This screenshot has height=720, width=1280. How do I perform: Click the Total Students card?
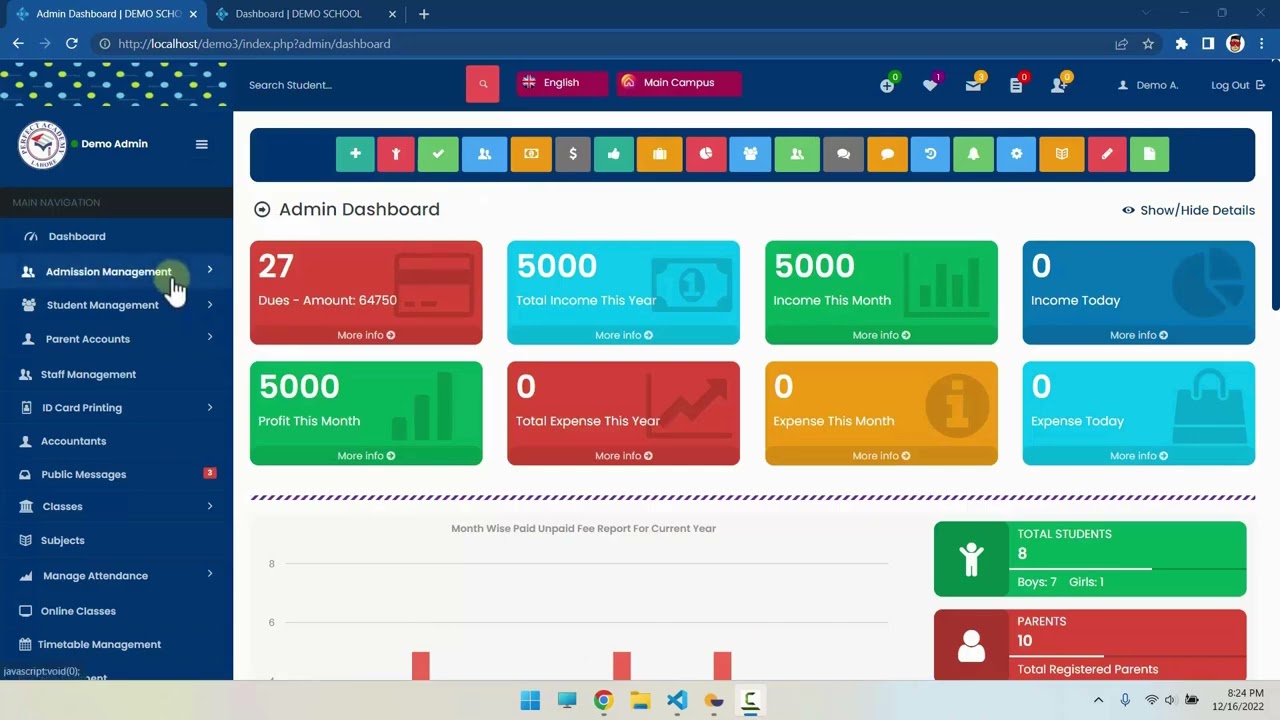pyautogui.click(x=1090, y=559)
